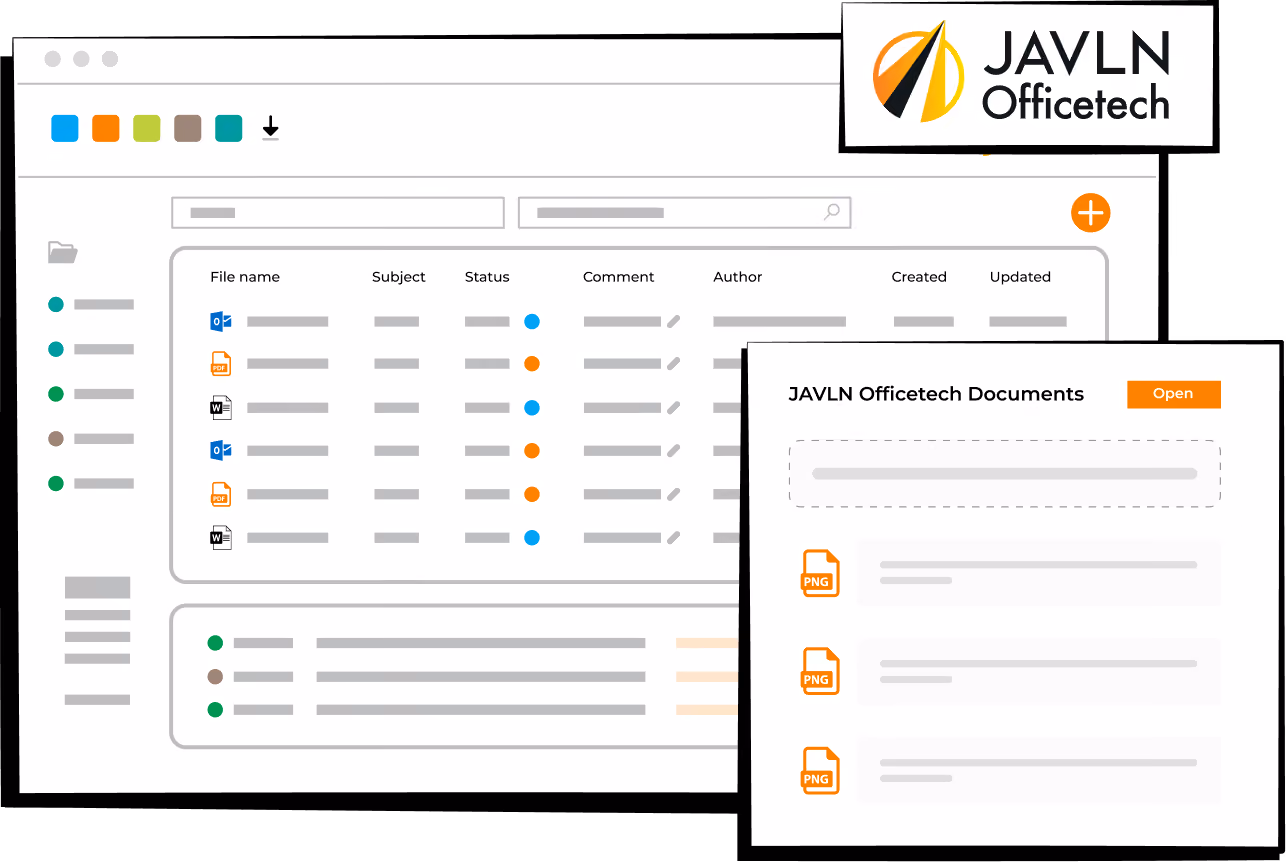Screen dimensions: 1286x862
Task: Click the "JAVLN Officetech Documents" panel title
Action: 936,394
